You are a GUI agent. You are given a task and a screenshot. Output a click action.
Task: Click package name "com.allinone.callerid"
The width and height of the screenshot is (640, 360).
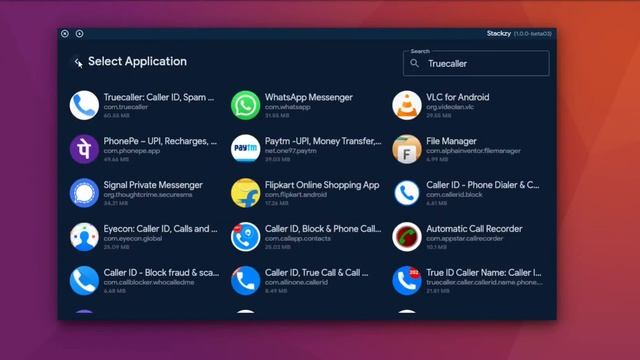coord(296,282)
